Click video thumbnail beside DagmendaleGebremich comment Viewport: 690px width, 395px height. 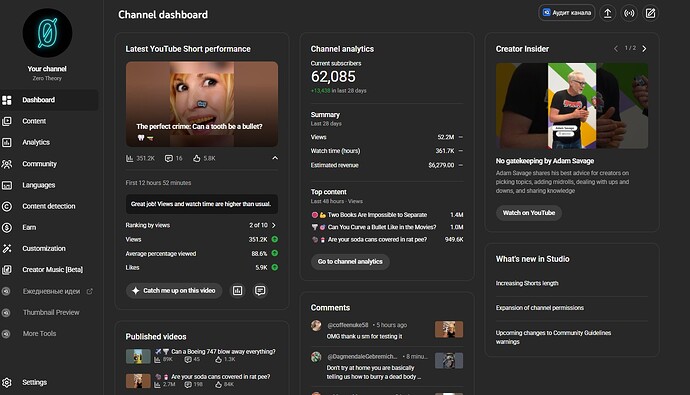pos(449,361)
